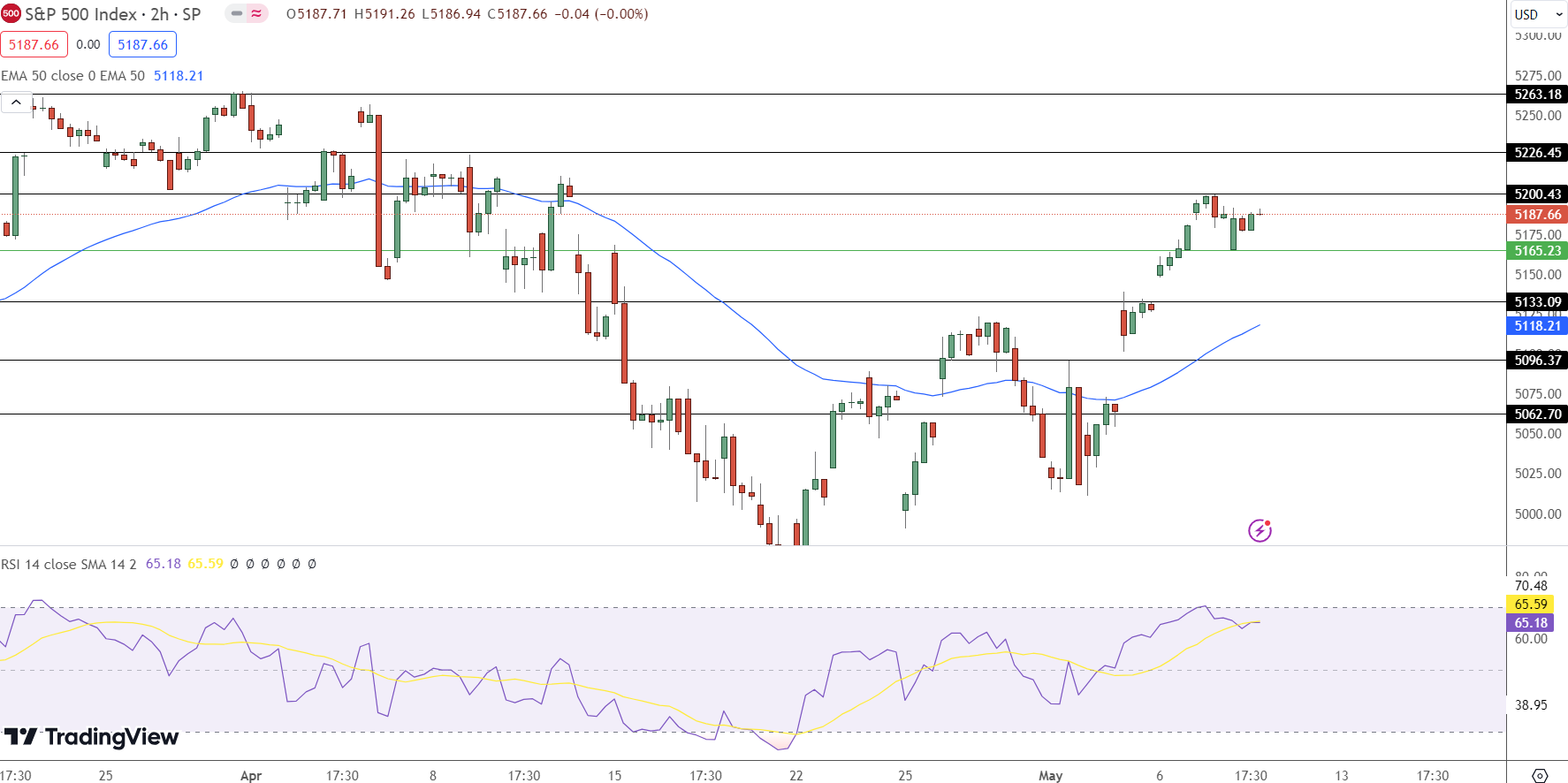The image size is (1568, 783).
Task: Click the blue 5187.66 buy price button
Action: click(x=142, y=44)
